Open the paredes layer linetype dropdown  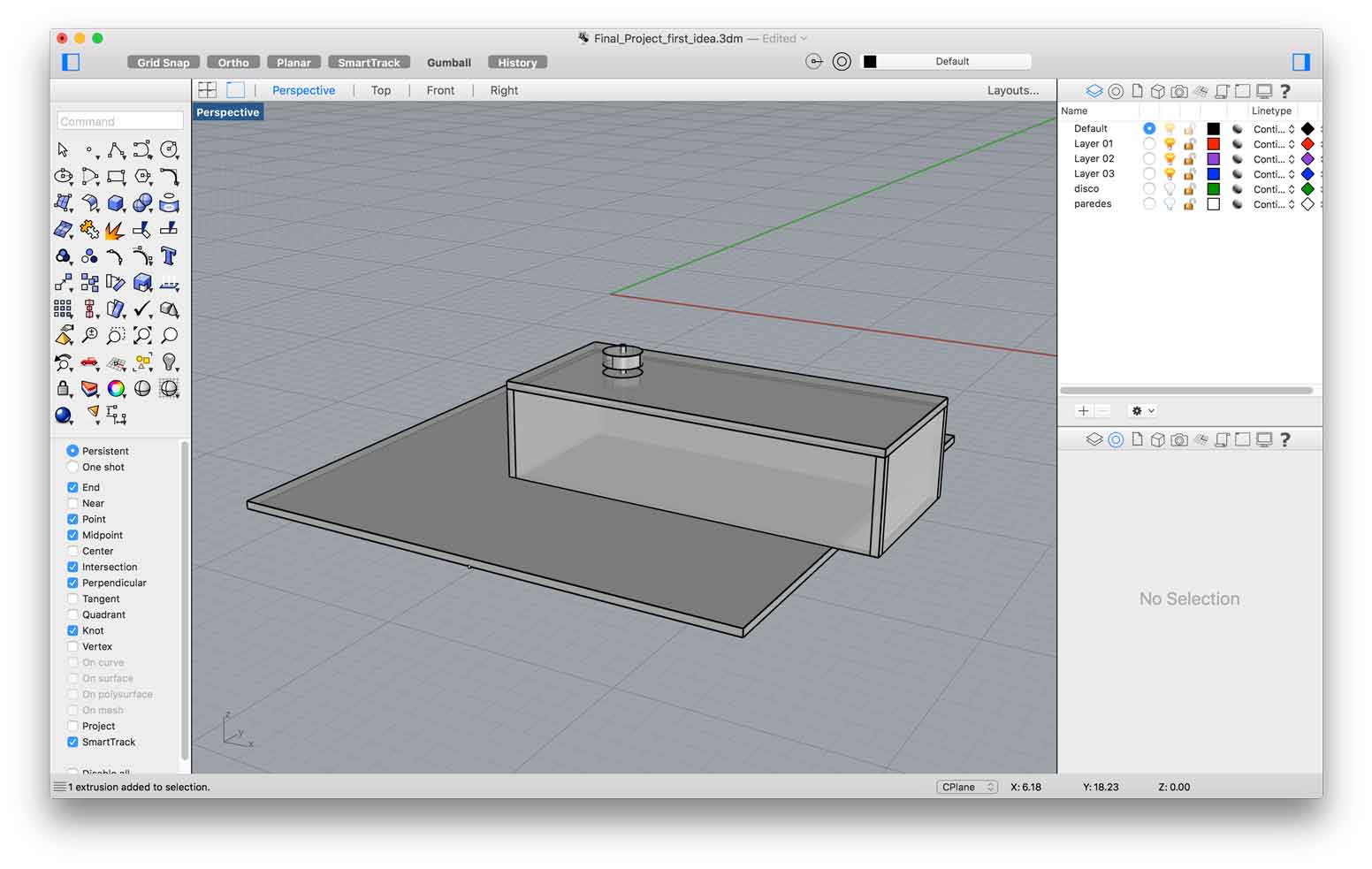pos(1274,204)
